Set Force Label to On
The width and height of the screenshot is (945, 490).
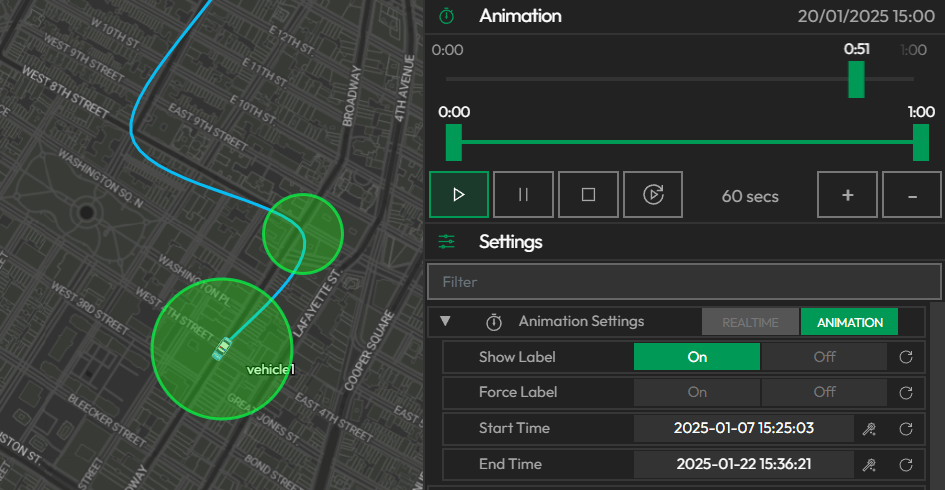click(x=697, y=392)
